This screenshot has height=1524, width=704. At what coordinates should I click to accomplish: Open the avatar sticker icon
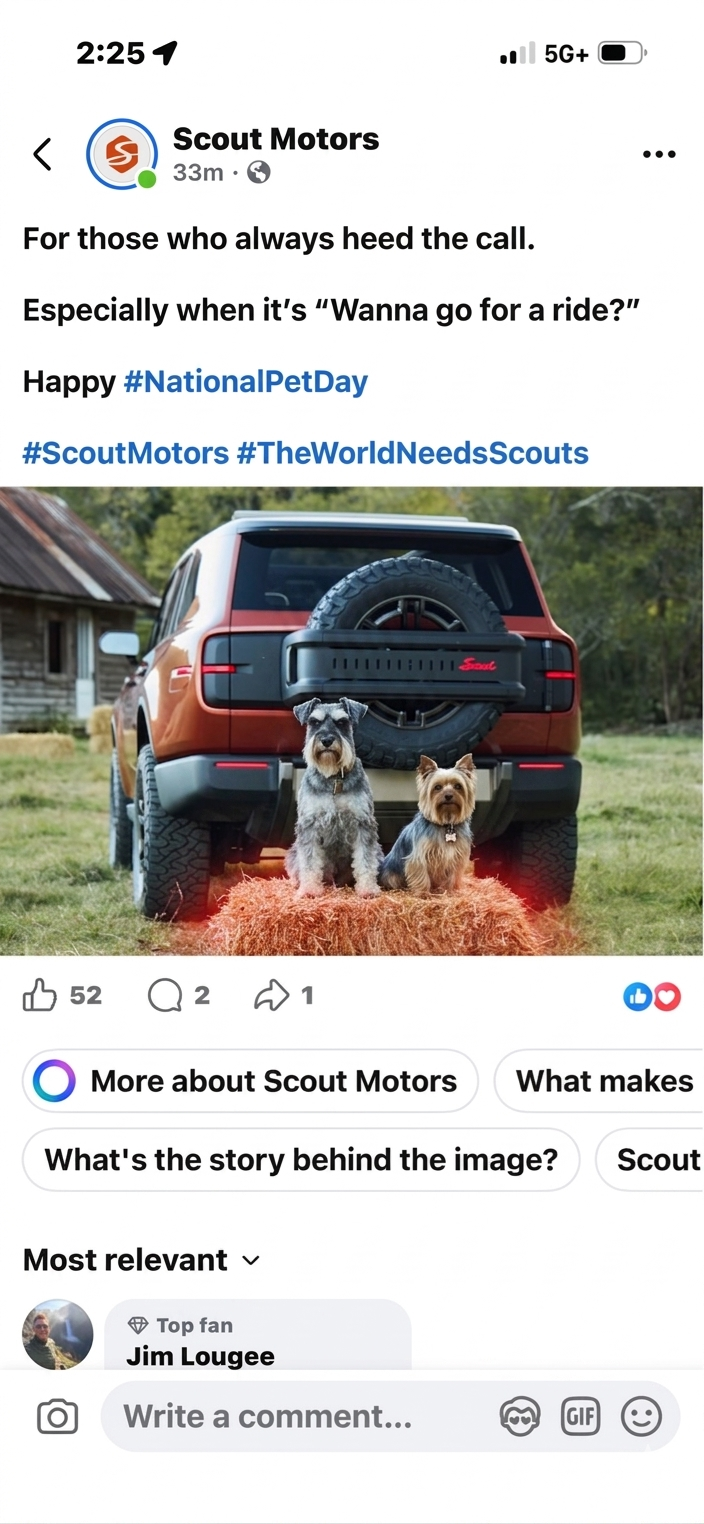(x=520, y=1416)
